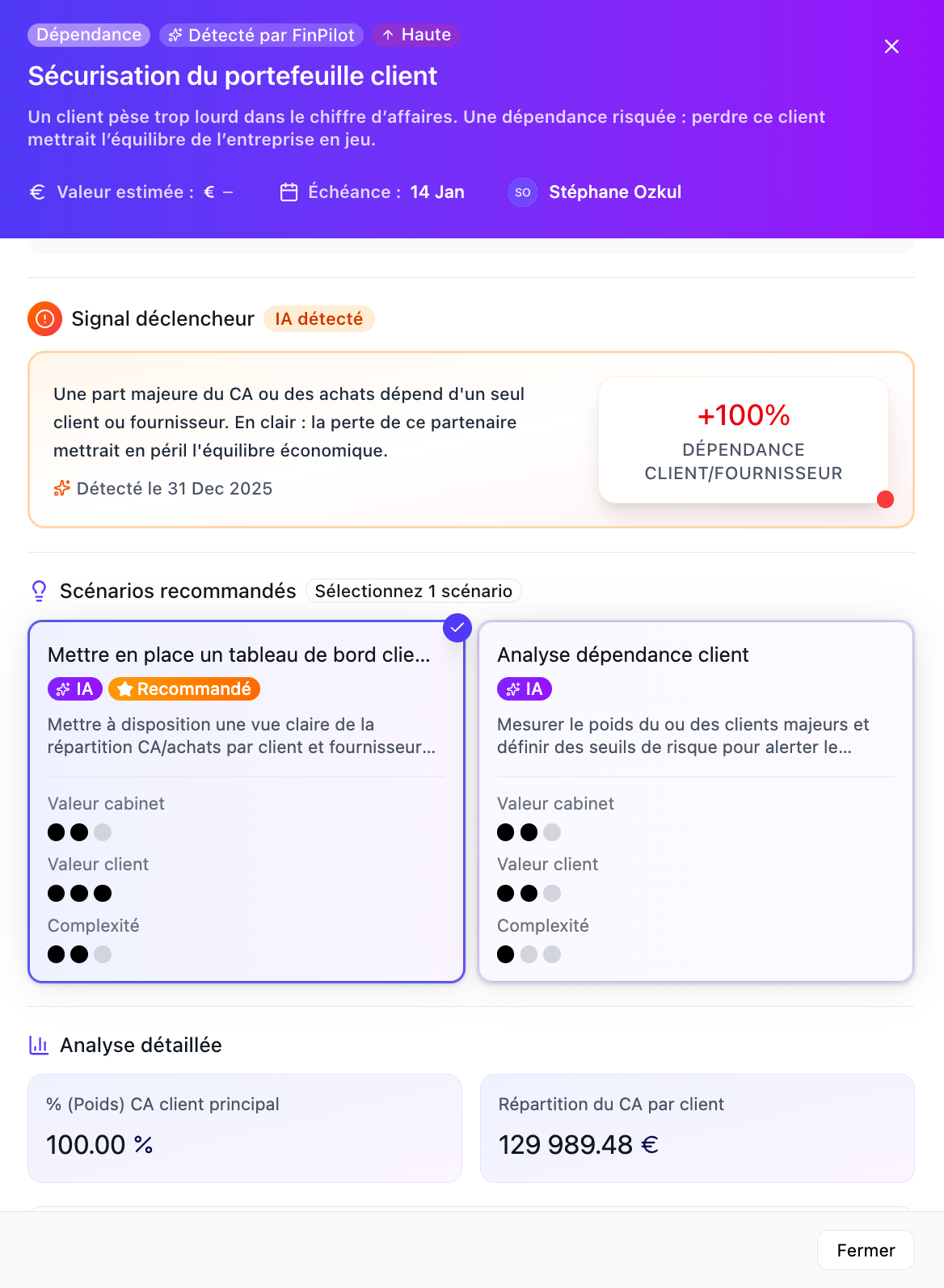Click the calendar icon next to Échéance
The image size is (944, 1288).
tap(289, 192)
